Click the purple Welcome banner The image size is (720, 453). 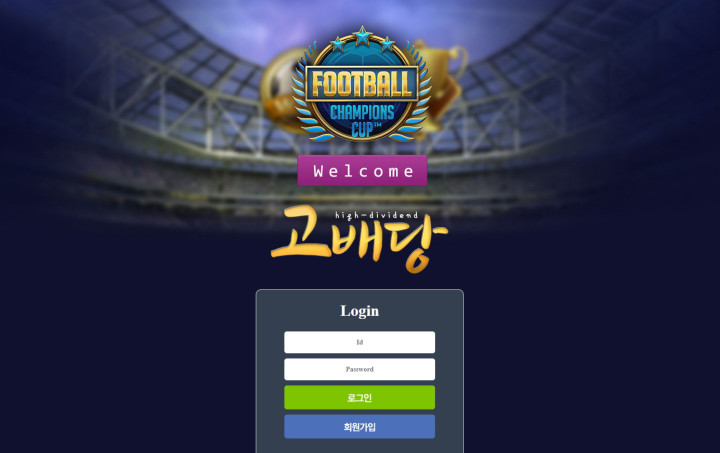(x=362, y=171)
